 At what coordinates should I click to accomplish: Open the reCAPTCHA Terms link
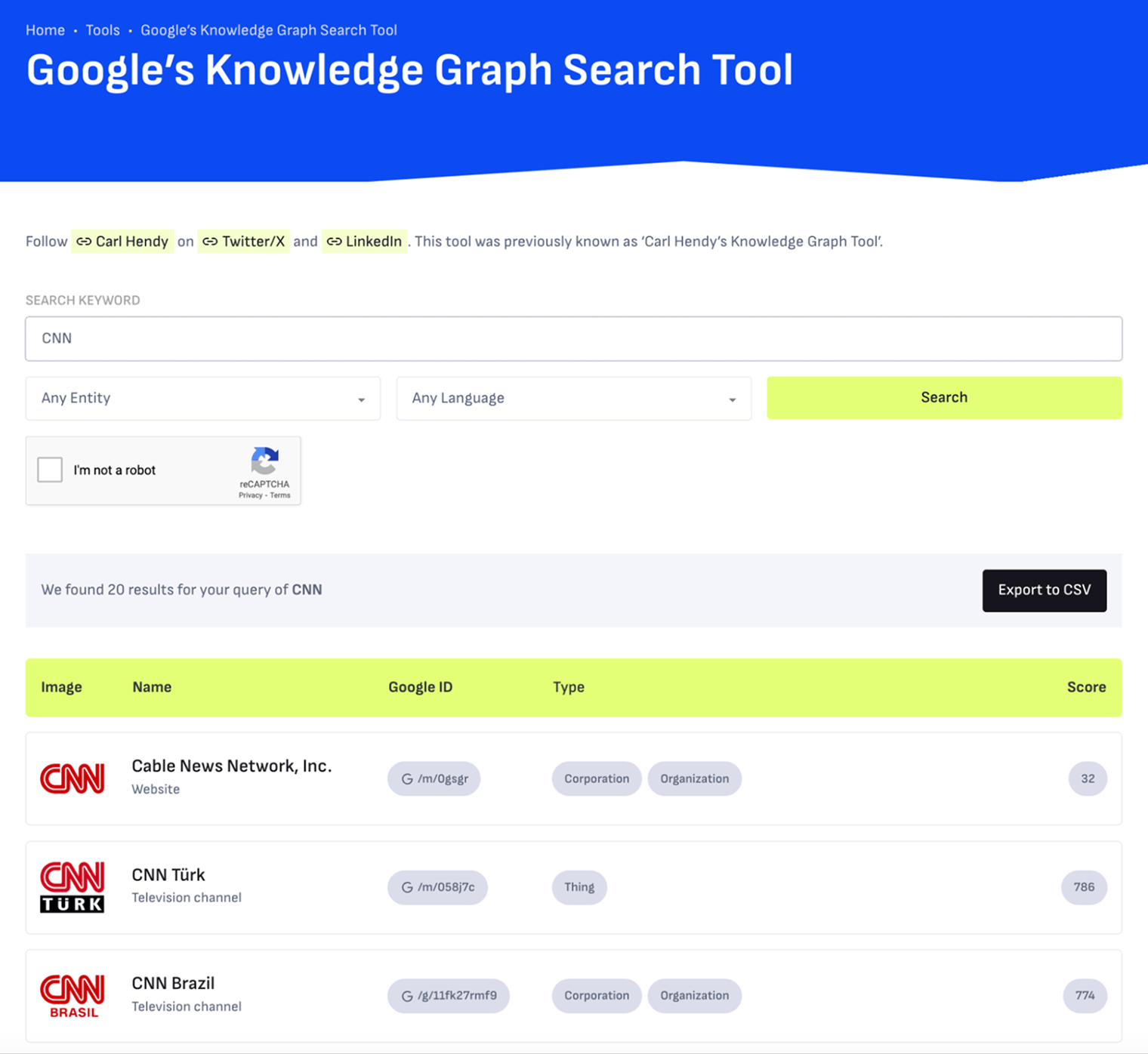pyautogui.click(x=280, y=495)
